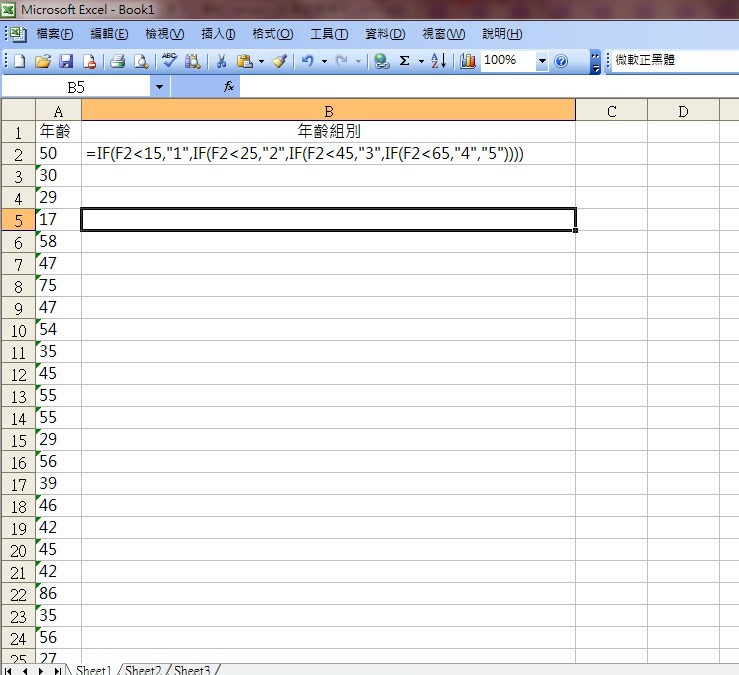Viewport: 739px width, 675px height.
Task: Open the 說明(H) menu
Action: click(x=502, y=34)
